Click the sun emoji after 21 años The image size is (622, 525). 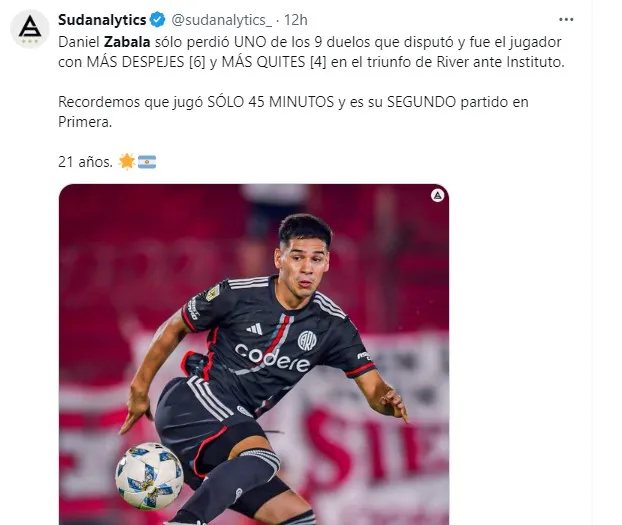pos(127,162)
